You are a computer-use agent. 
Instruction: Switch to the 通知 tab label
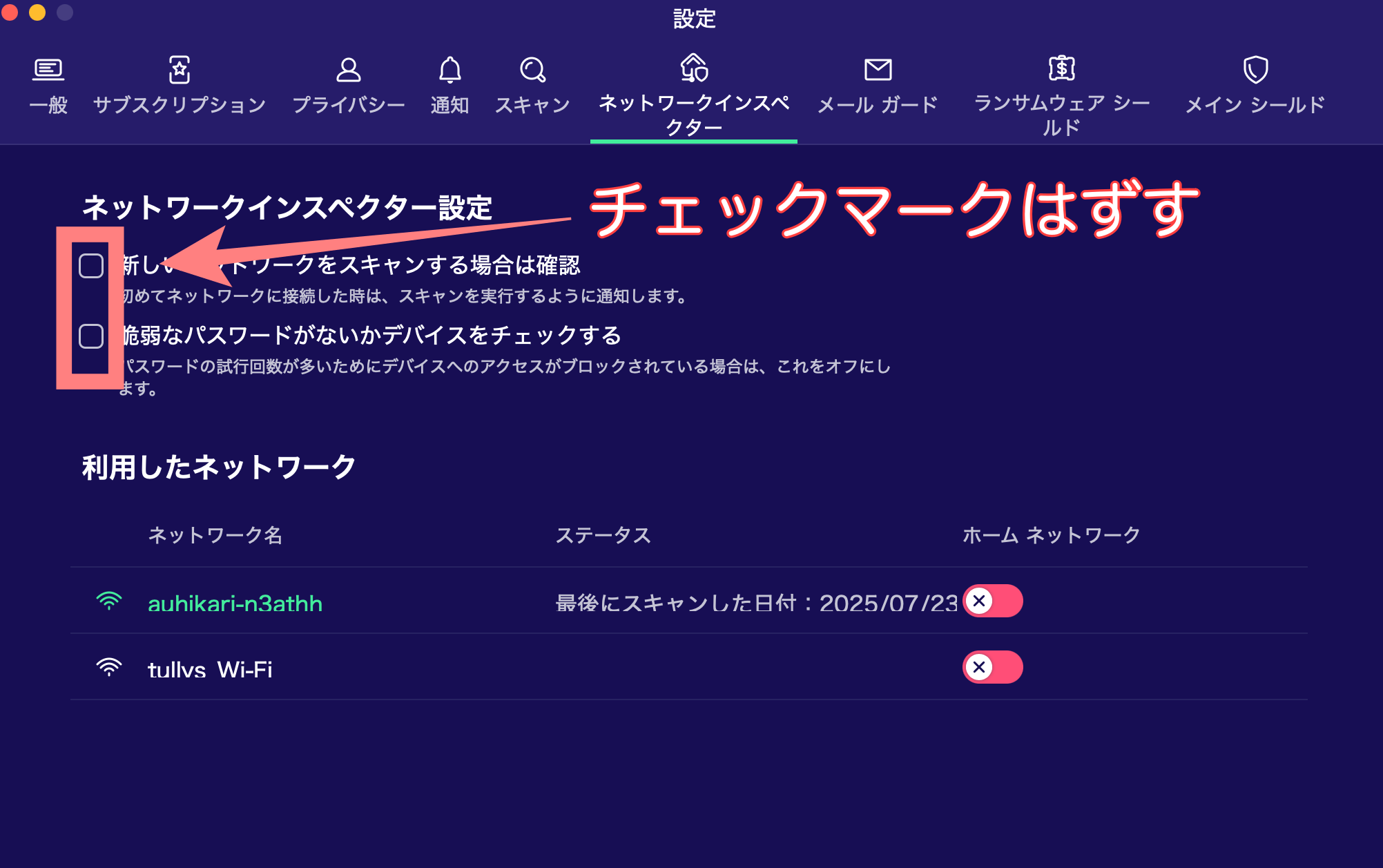pos(450,105)
